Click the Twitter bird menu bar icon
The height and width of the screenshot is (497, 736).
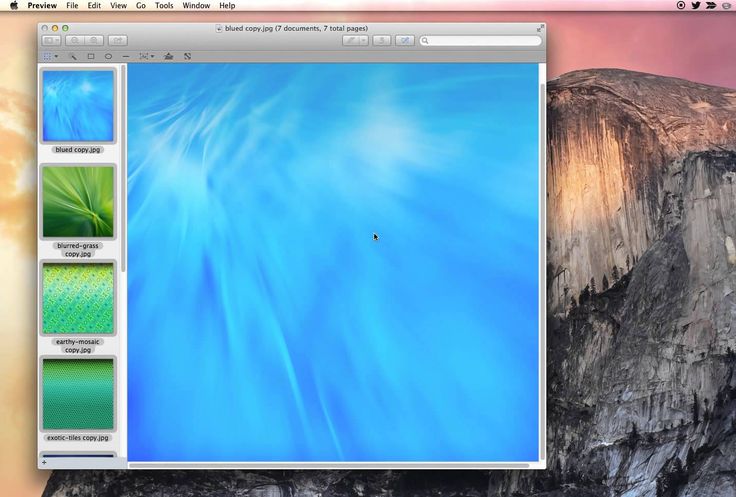696,6
